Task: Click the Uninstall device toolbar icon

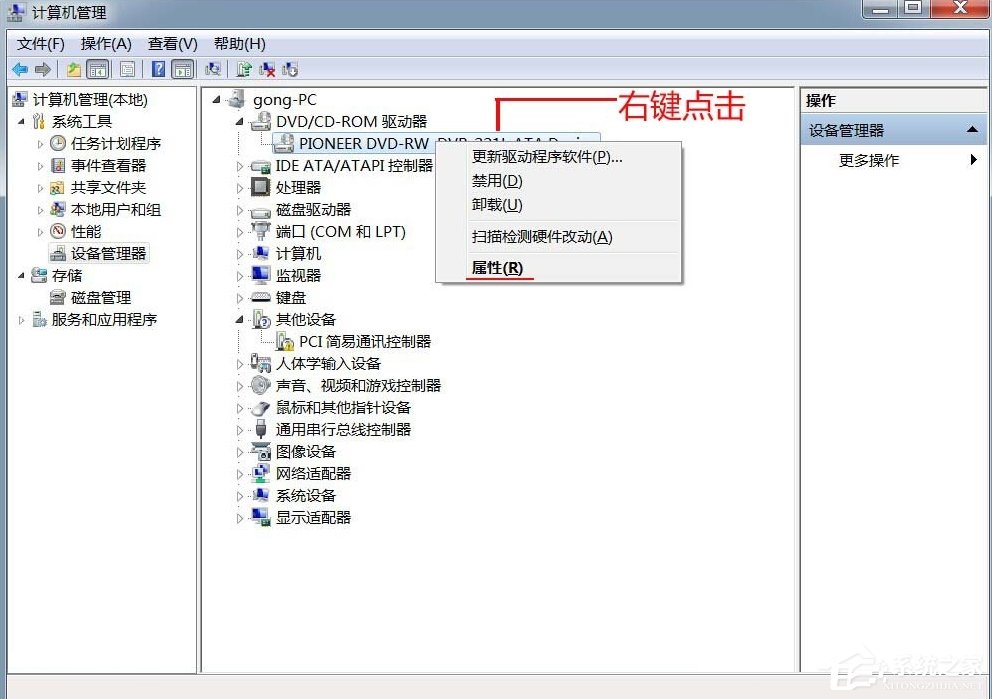Action: [x=267, y=68]
